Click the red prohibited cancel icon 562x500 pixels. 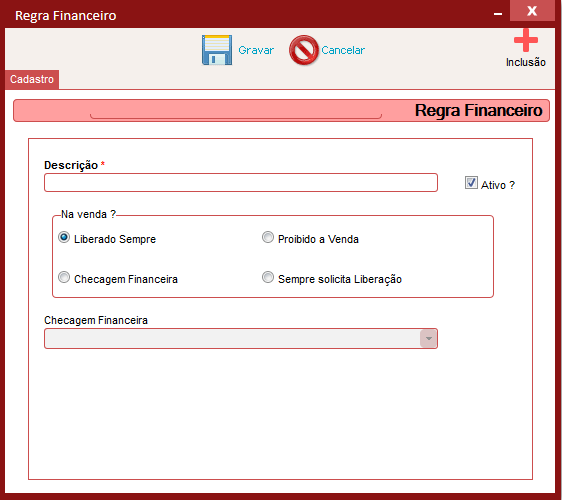click(304, 50)
